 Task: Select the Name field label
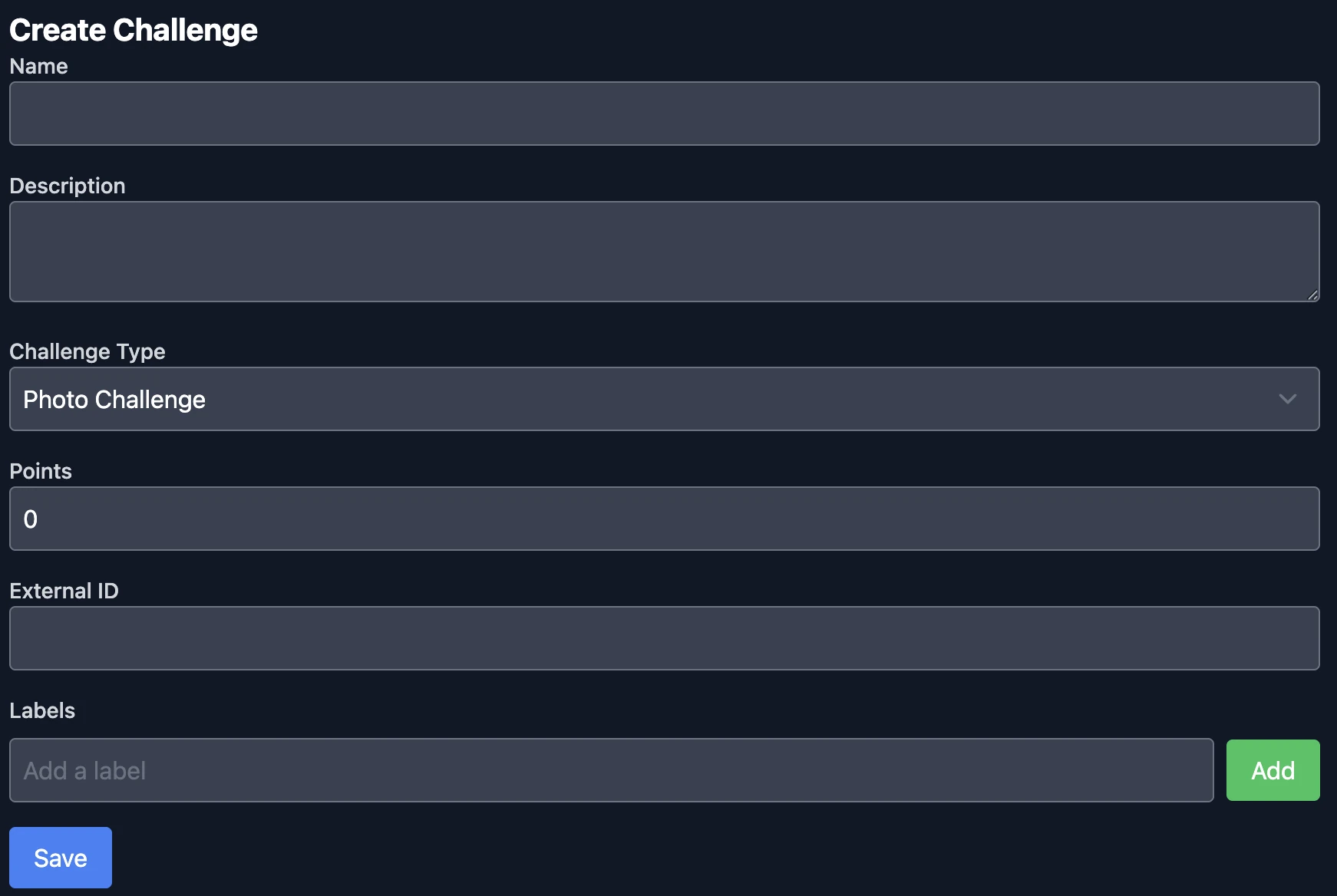38,67
